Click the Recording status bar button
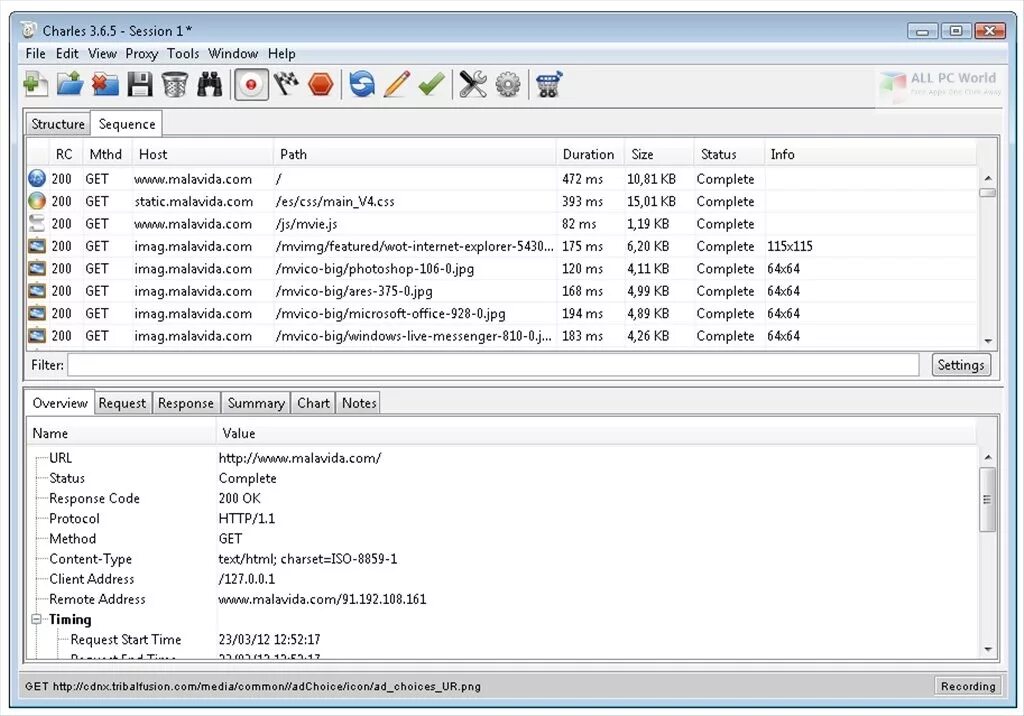 click(968, 686)
